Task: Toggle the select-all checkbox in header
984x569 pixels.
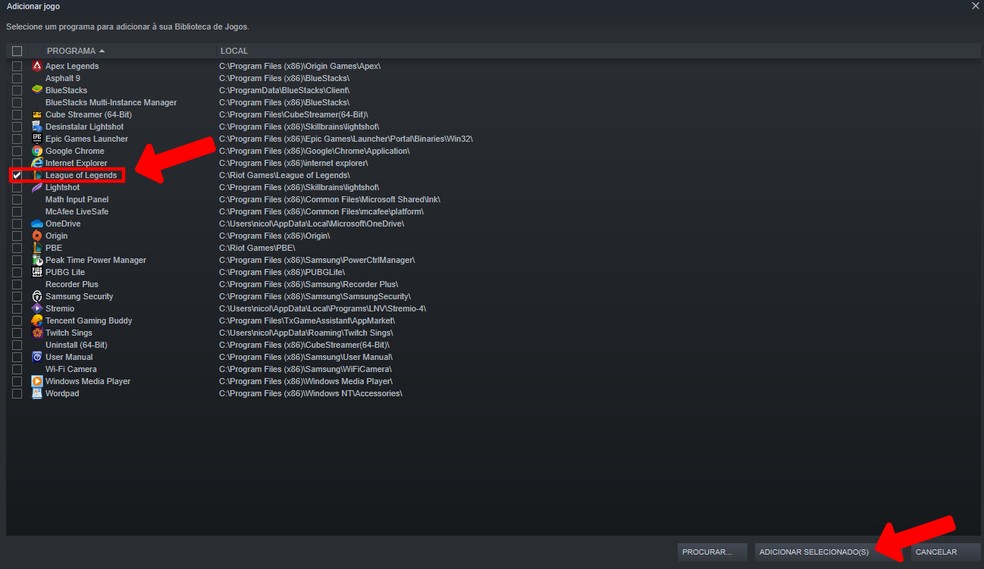Action: pos(17,51)
